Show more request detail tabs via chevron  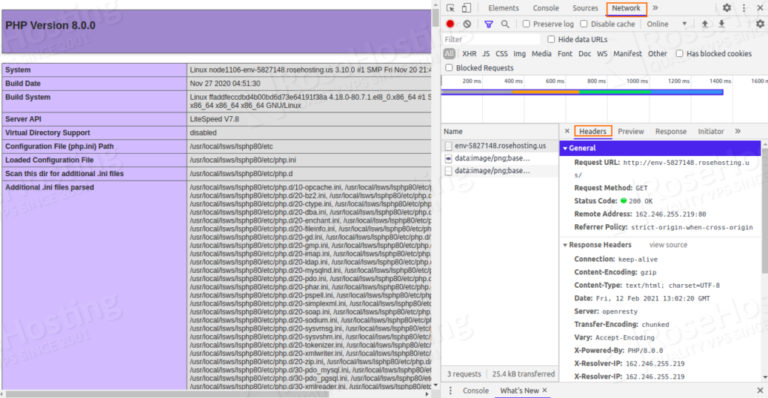pyautogui.click(x=738, y=131)
